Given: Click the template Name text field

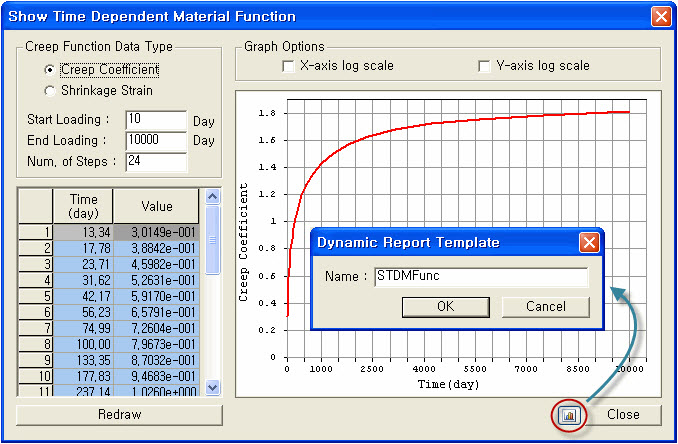Looking at the screenshot, I should tap(480, 278).
